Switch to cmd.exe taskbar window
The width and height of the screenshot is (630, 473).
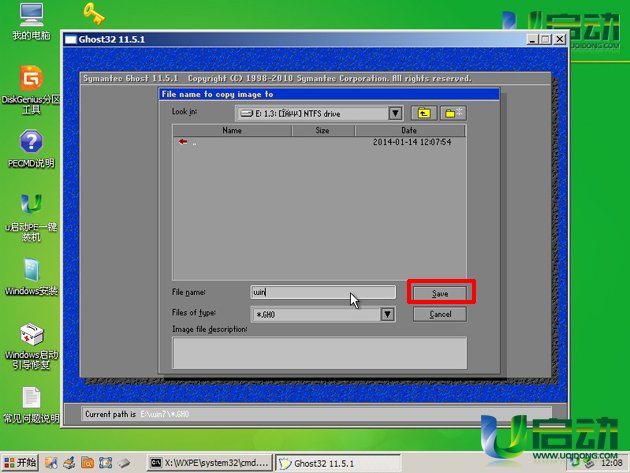tap(210, 463)
